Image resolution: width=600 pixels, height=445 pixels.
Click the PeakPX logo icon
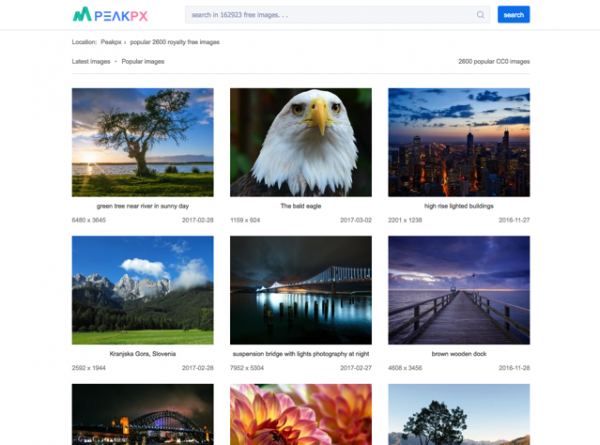83,15
